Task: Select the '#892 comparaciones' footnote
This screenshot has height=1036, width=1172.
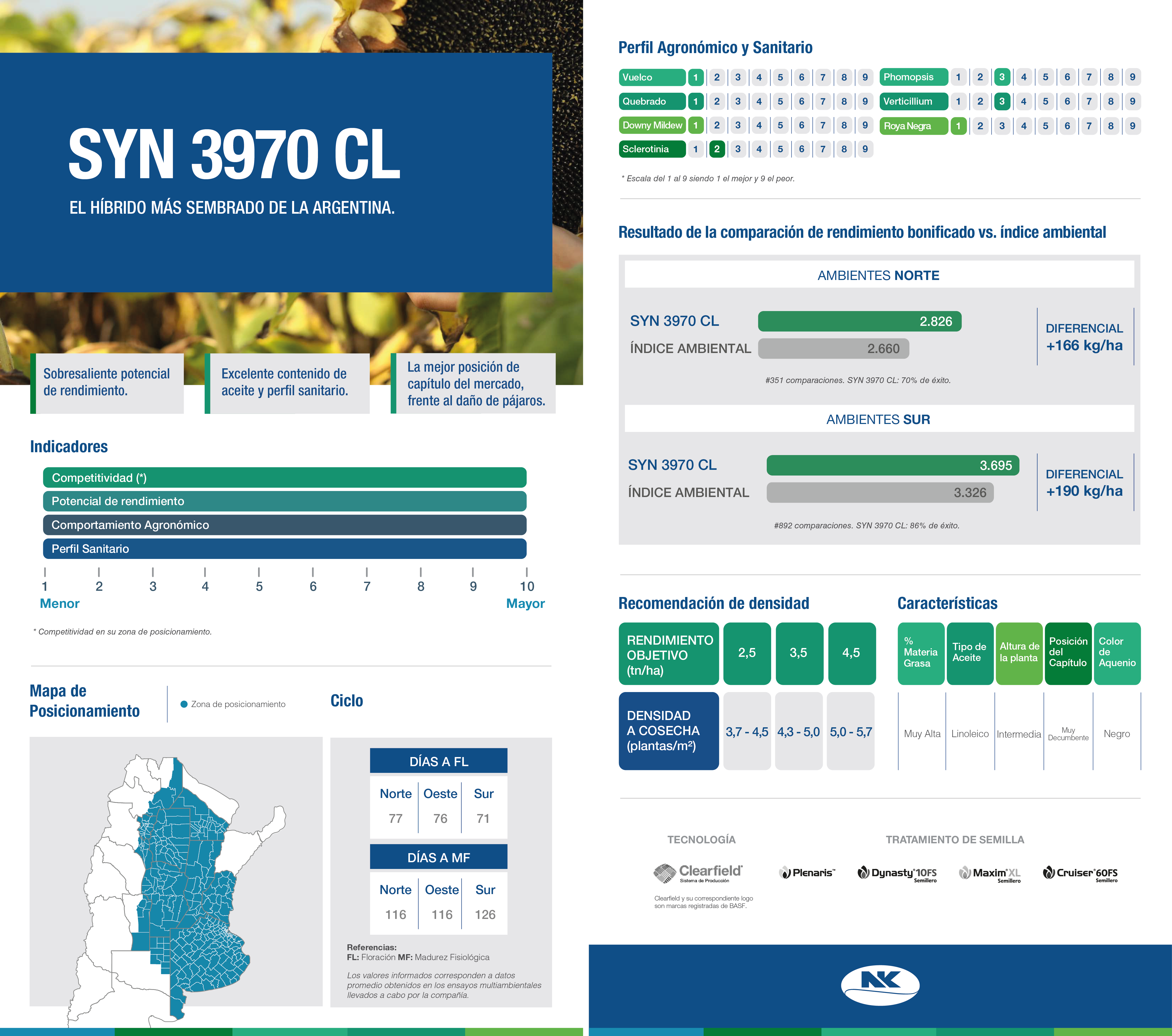Action: 866,526
